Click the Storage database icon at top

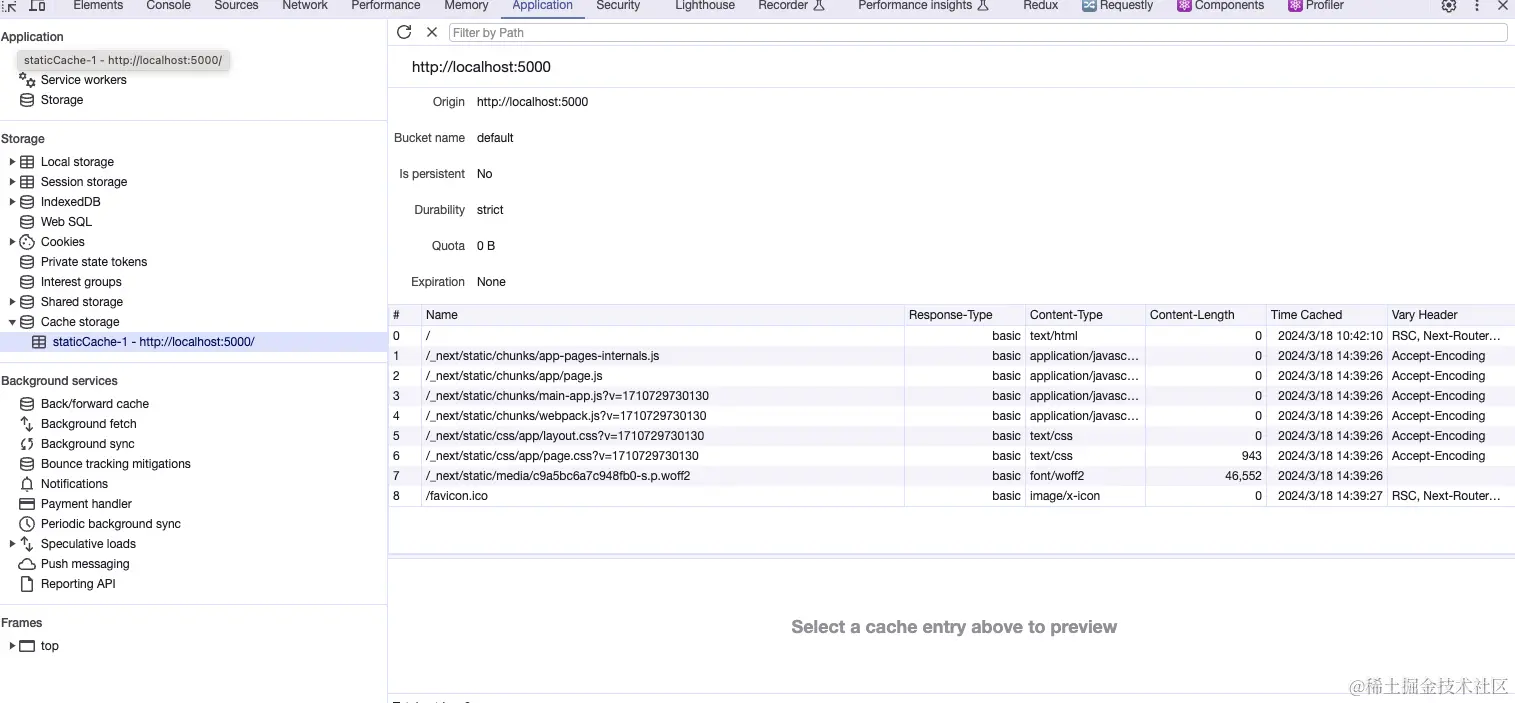coord(27,100)
